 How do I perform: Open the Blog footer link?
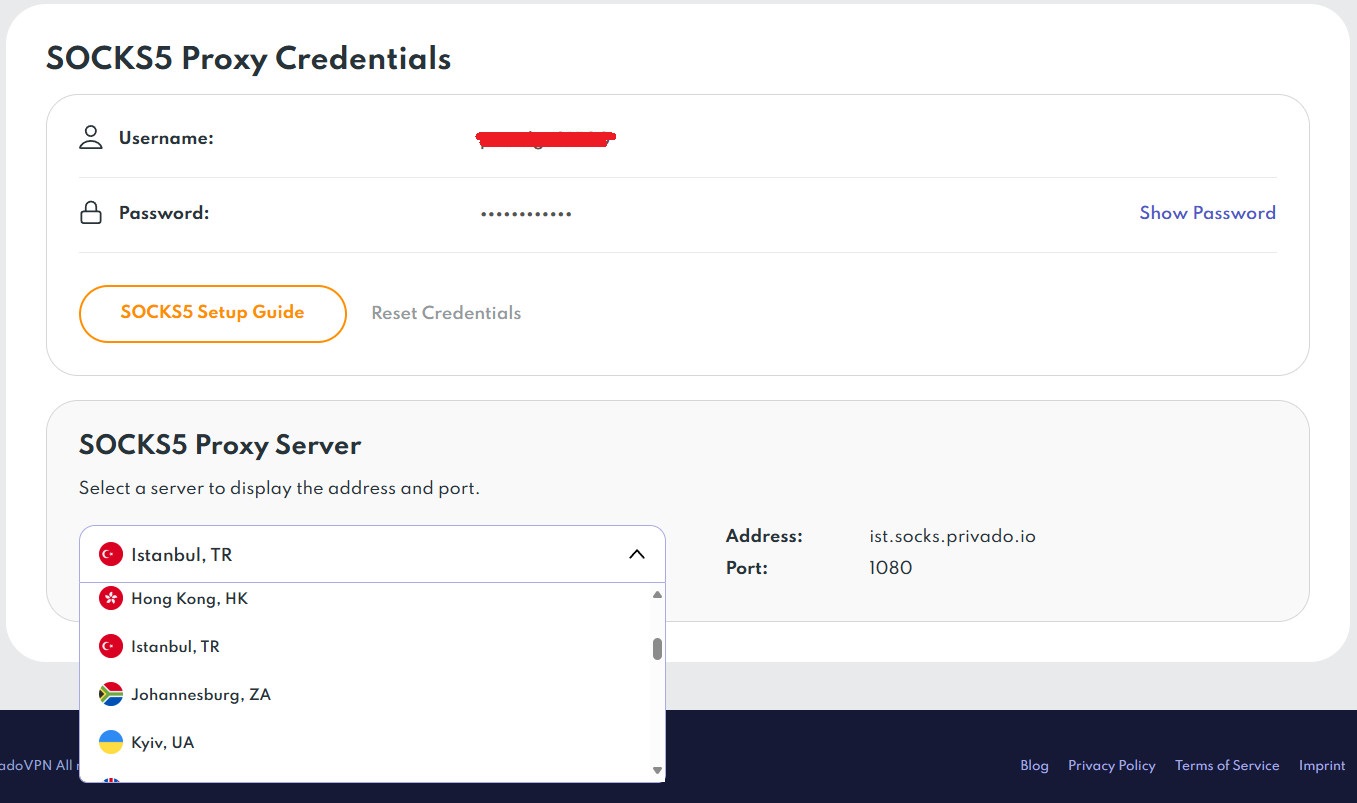(1034, 766)
